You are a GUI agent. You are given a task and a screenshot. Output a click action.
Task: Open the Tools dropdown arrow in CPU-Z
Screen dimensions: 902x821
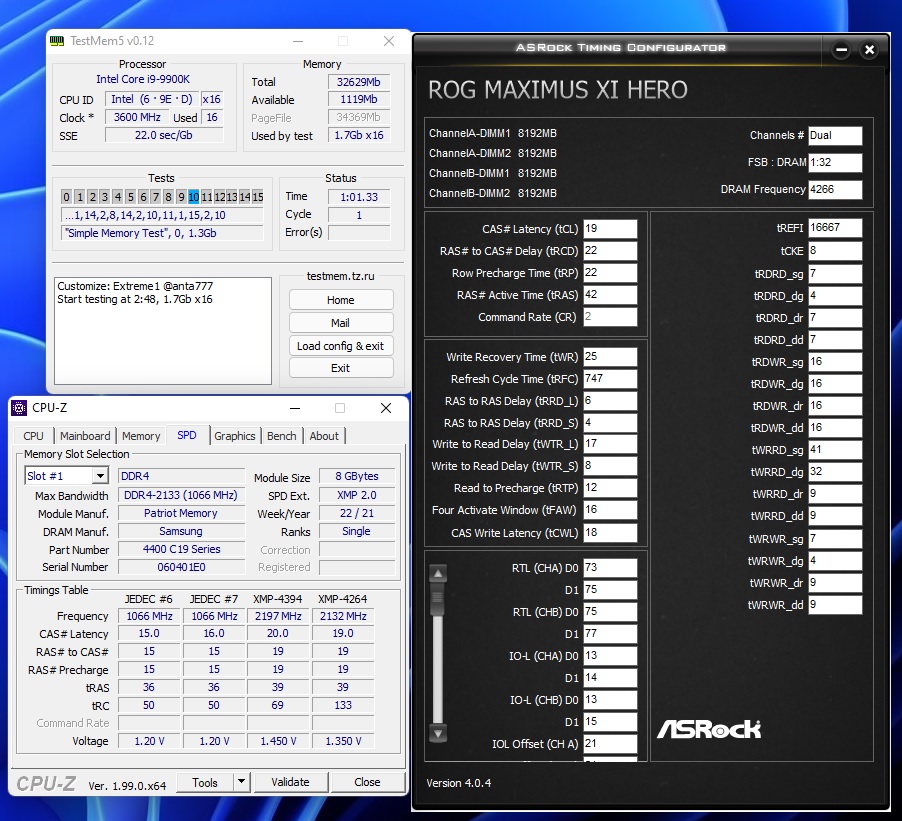(242, 781)
